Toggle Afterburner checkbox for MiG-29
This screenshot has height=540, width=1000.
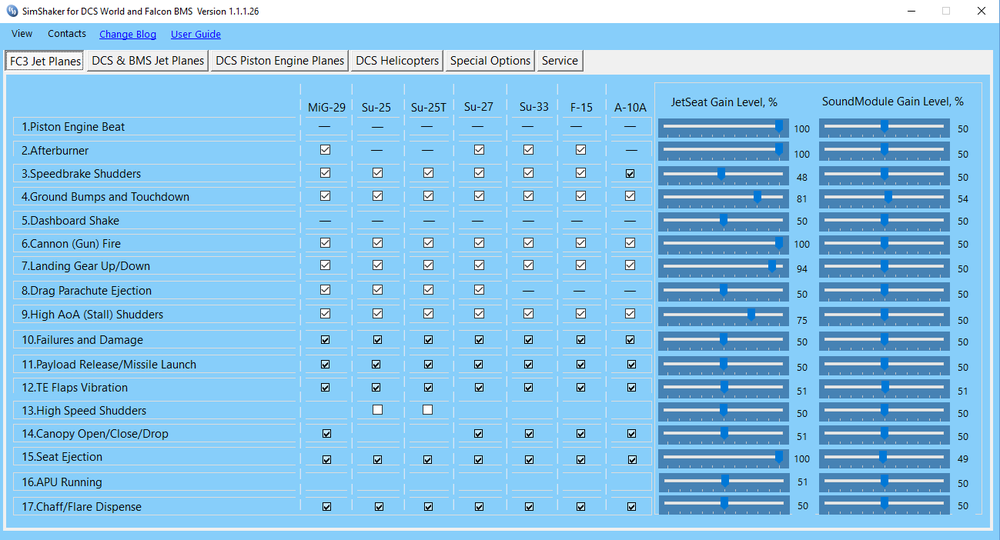325,150
